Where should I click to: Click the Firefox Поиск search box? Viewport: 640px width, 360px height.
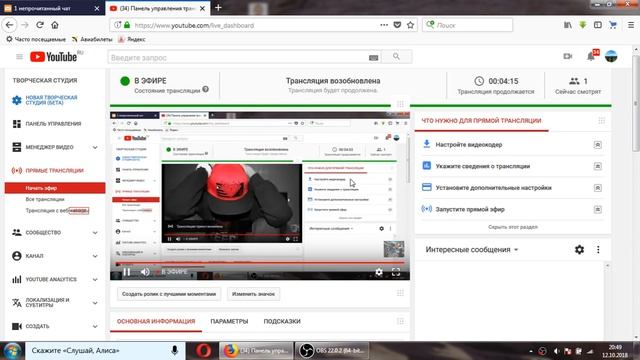click(x=468, y=25)
